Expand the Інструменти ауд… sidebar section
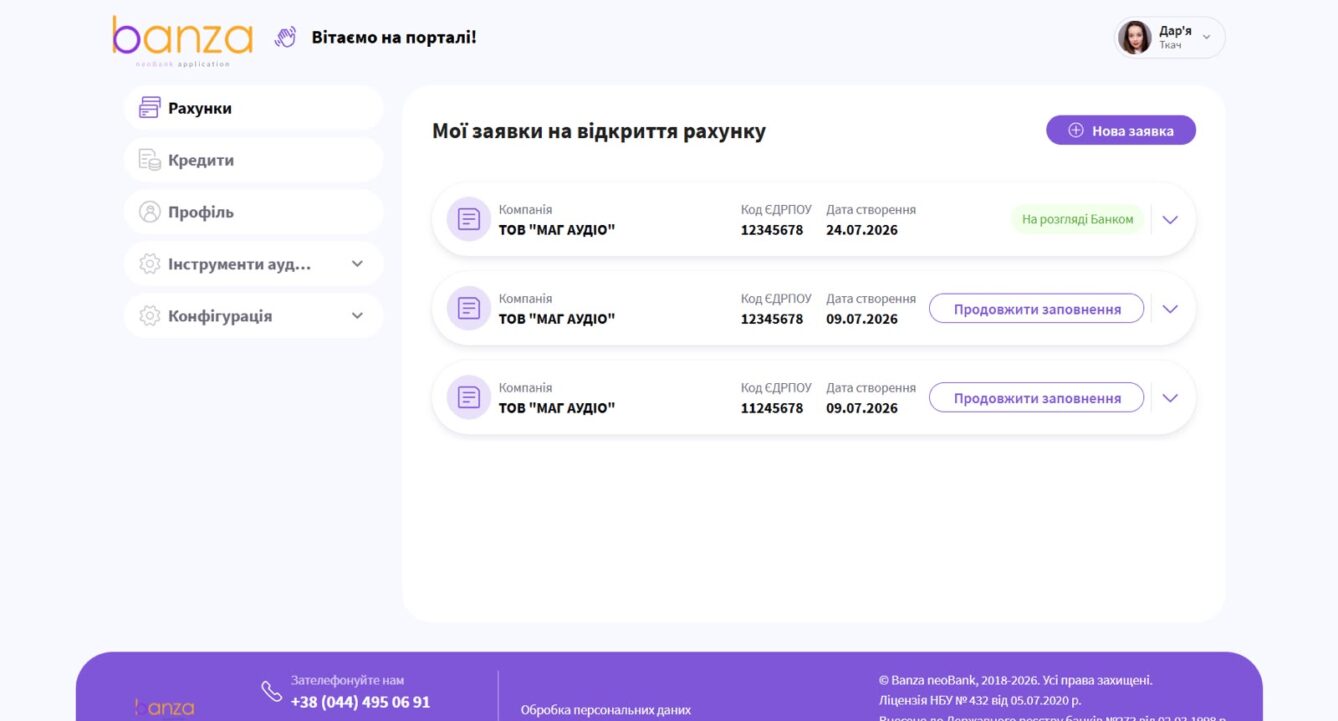This screenshot has height=721, width=1338. 357,264
